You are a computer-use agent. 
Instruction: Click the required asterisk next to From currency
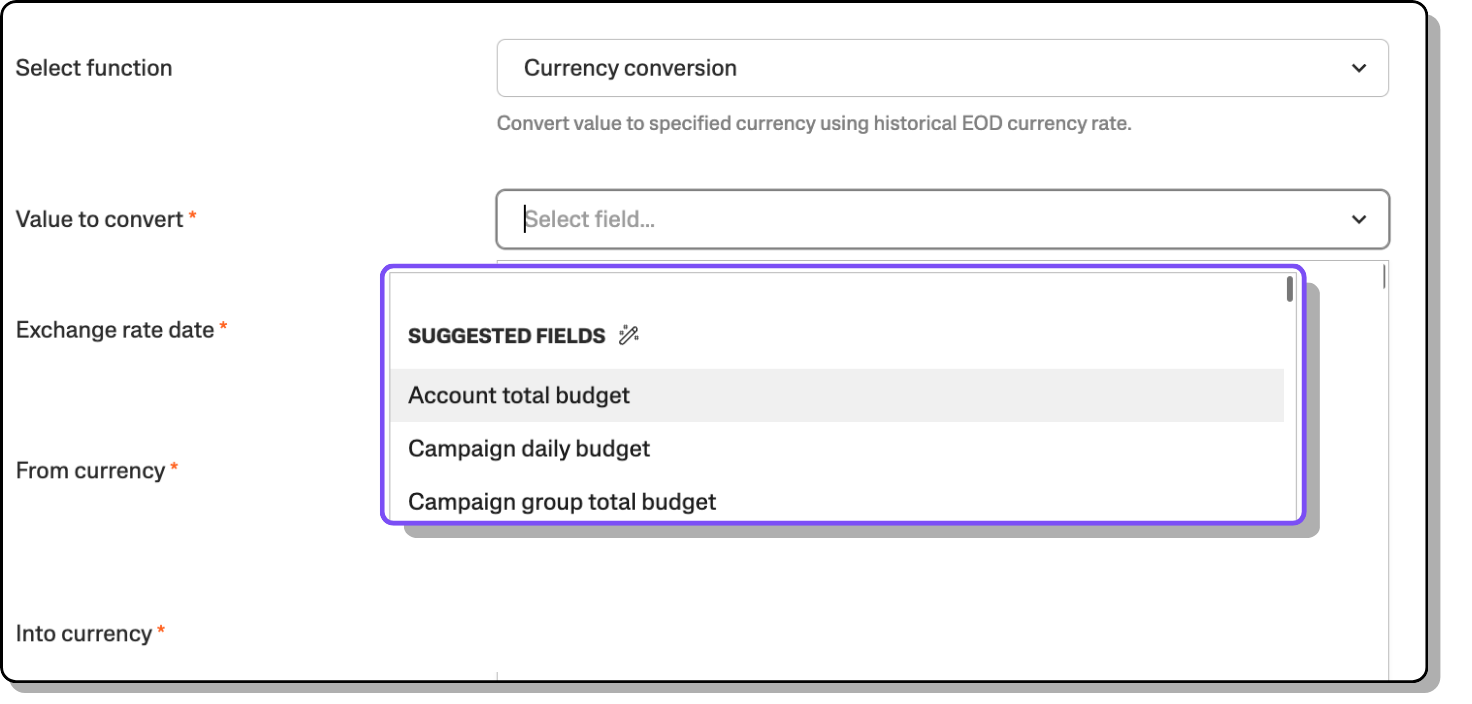point(174,468)
